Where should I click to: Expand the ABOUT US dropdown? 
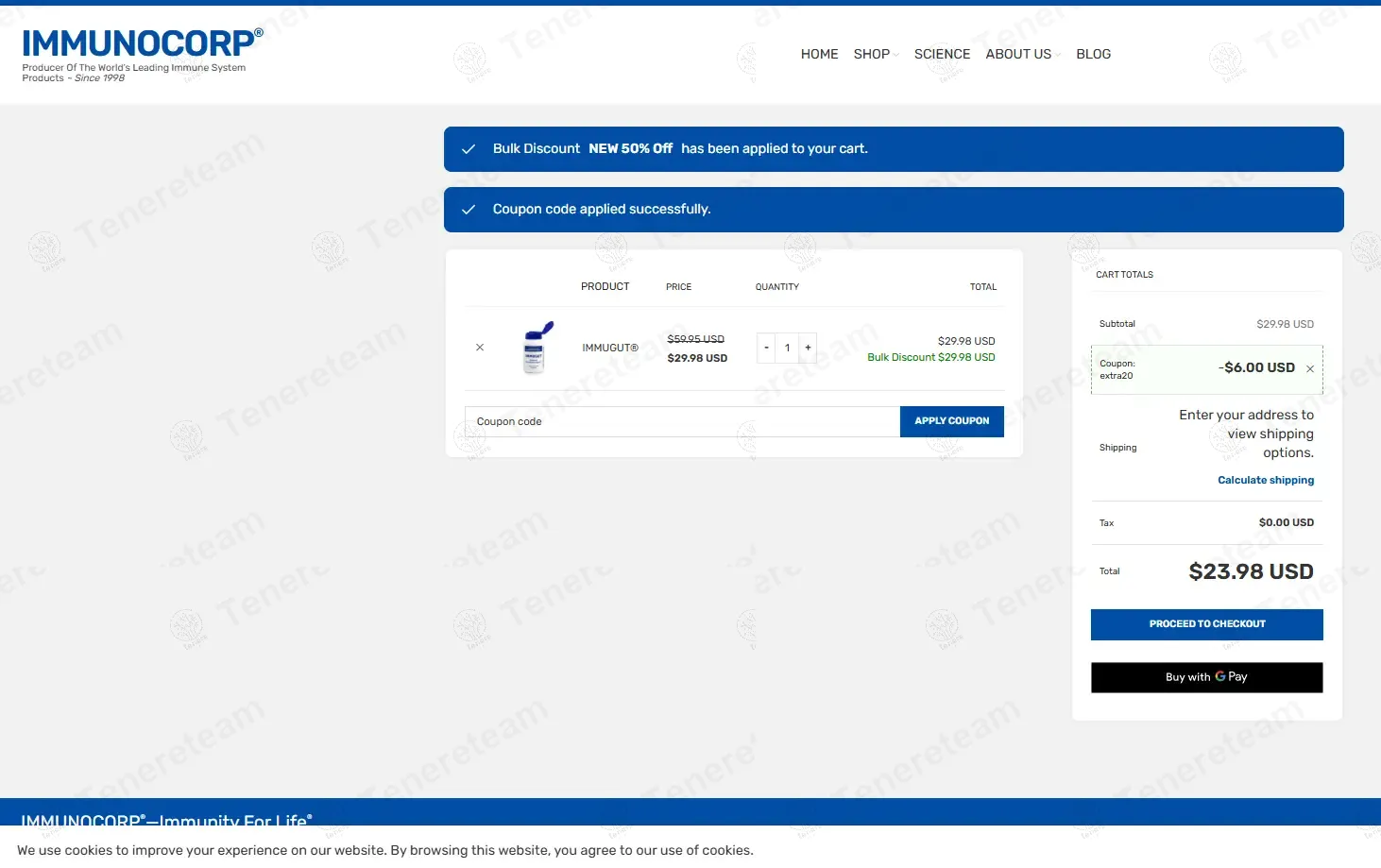(x=1017, y=54)
